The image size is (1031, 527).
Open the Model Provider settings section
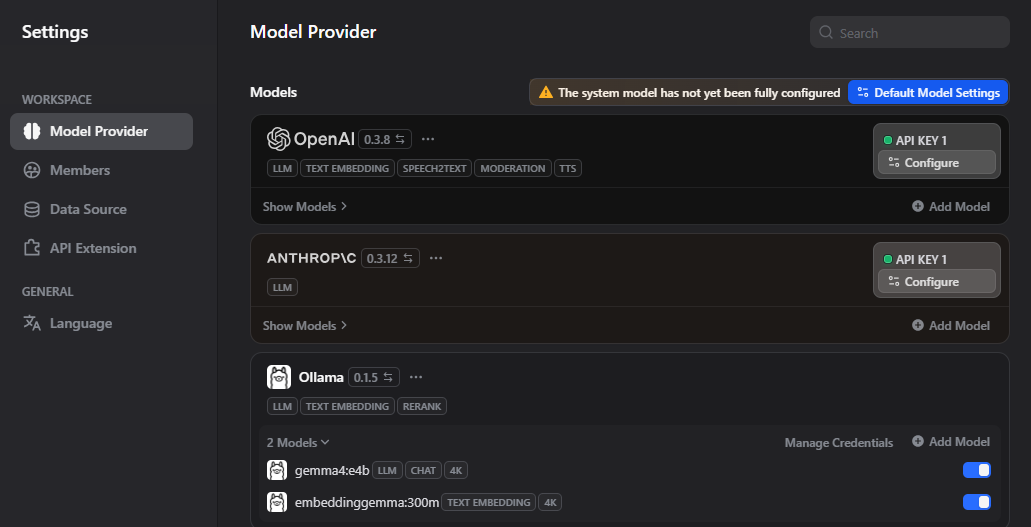(x=101, y=132)
